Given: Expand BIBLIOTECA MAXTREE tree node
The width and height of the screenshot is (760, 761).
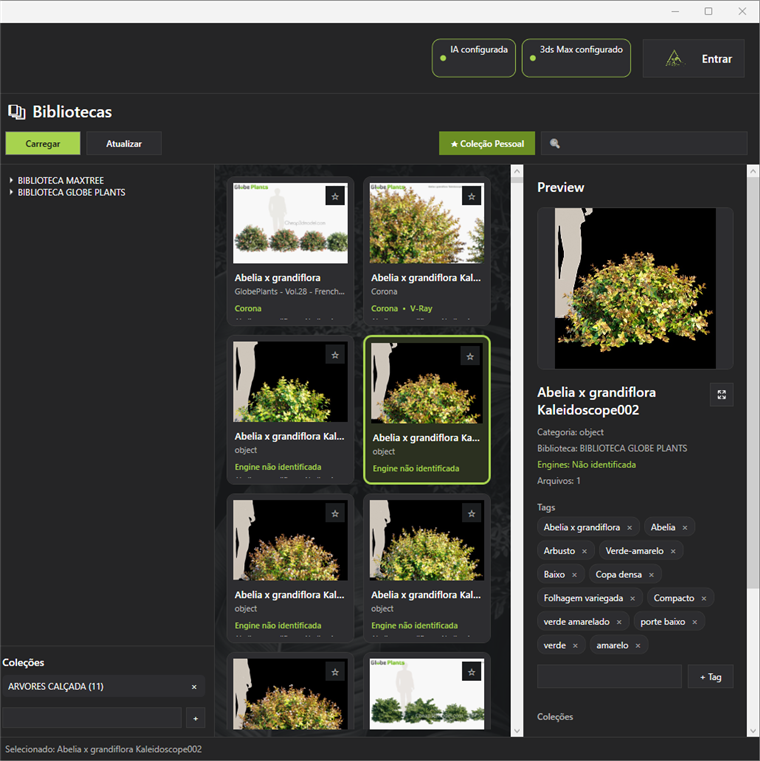Looking at the screenshot, I should click(x=11, y=180).
